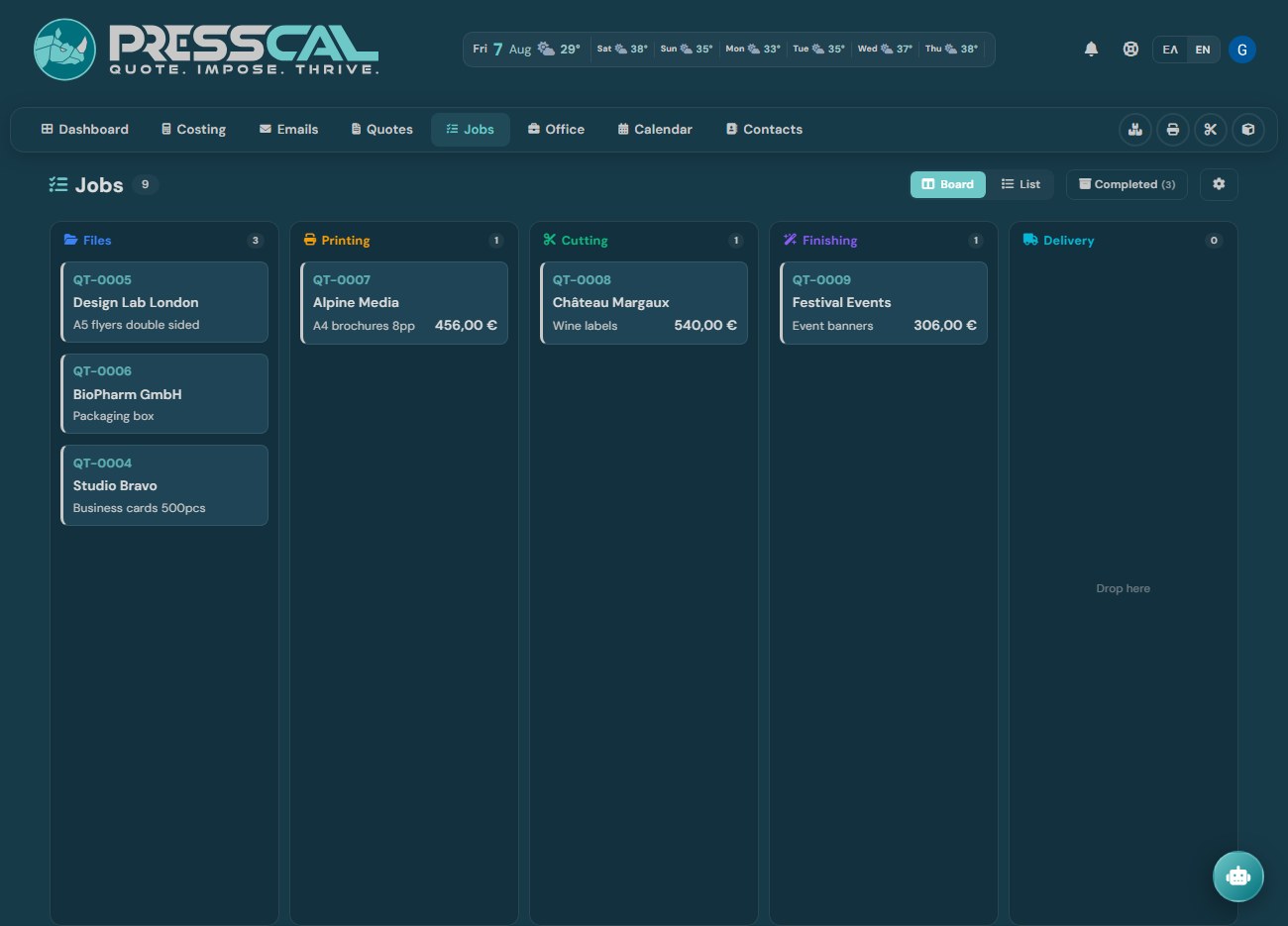Click the Delivery column count badge 0
Viewport: 1288px width, 926px height.
pyautogui.click(x=1214, y=240)
